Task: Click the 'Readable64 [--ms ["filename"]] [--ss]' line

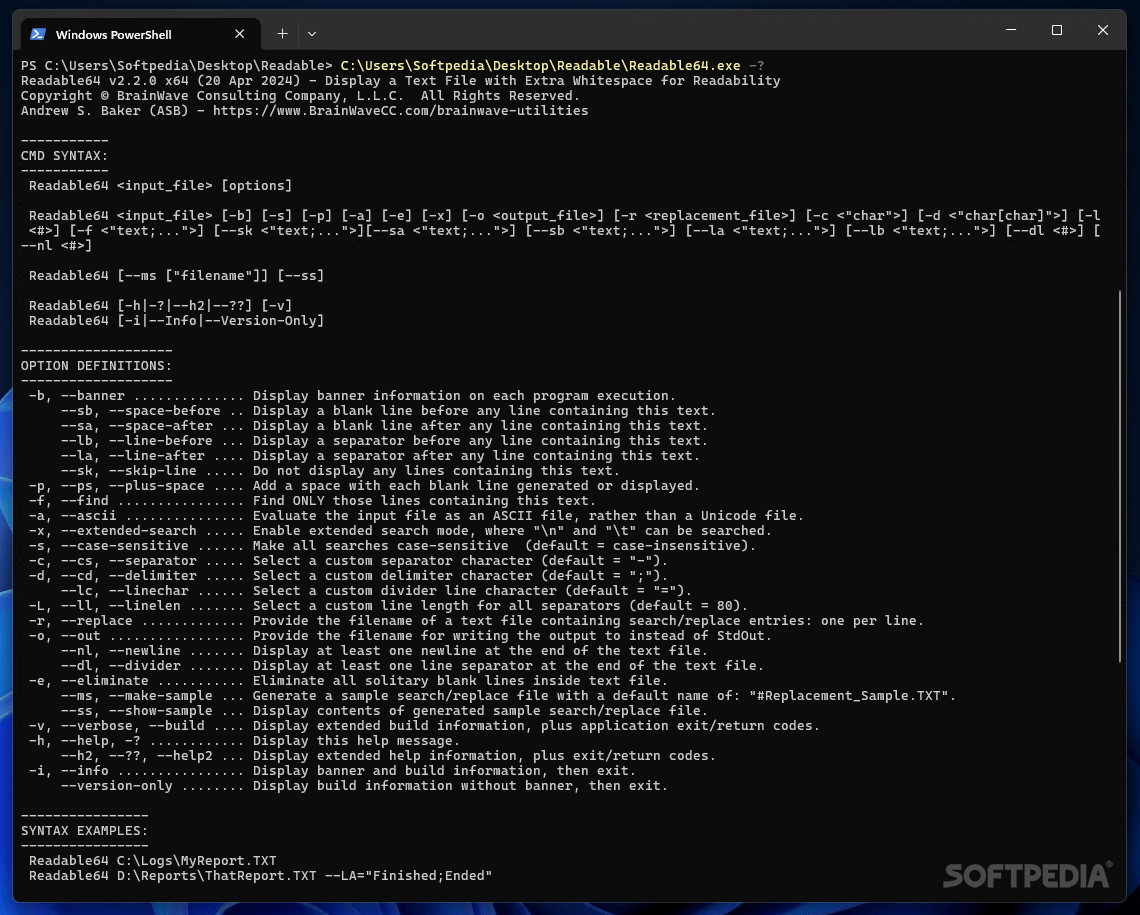Action: pyautogui.click(x=176, y=275)
